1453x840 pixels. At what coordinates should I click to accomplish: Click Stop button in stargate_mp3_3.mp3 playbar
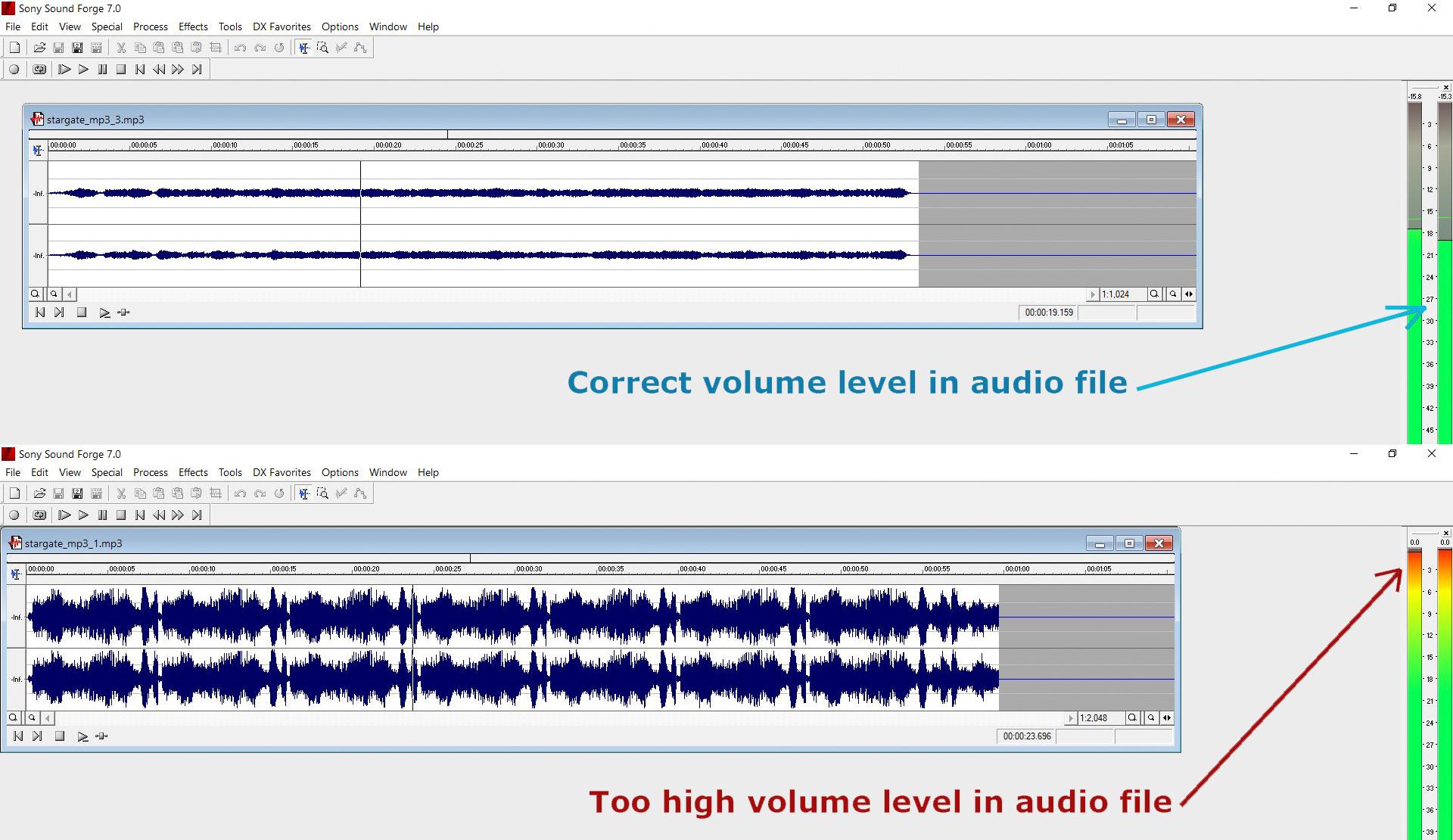pos(82,313)
